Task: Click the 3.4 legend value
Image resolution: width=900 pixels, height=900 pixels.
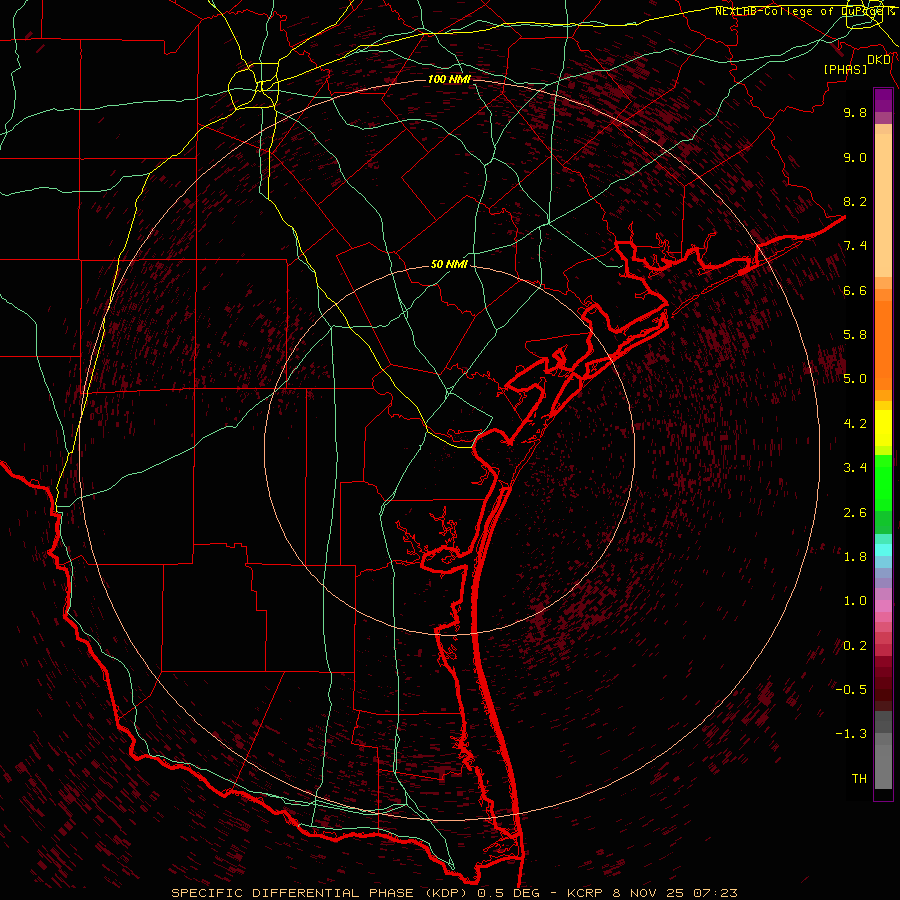Action: coord(855,468)
